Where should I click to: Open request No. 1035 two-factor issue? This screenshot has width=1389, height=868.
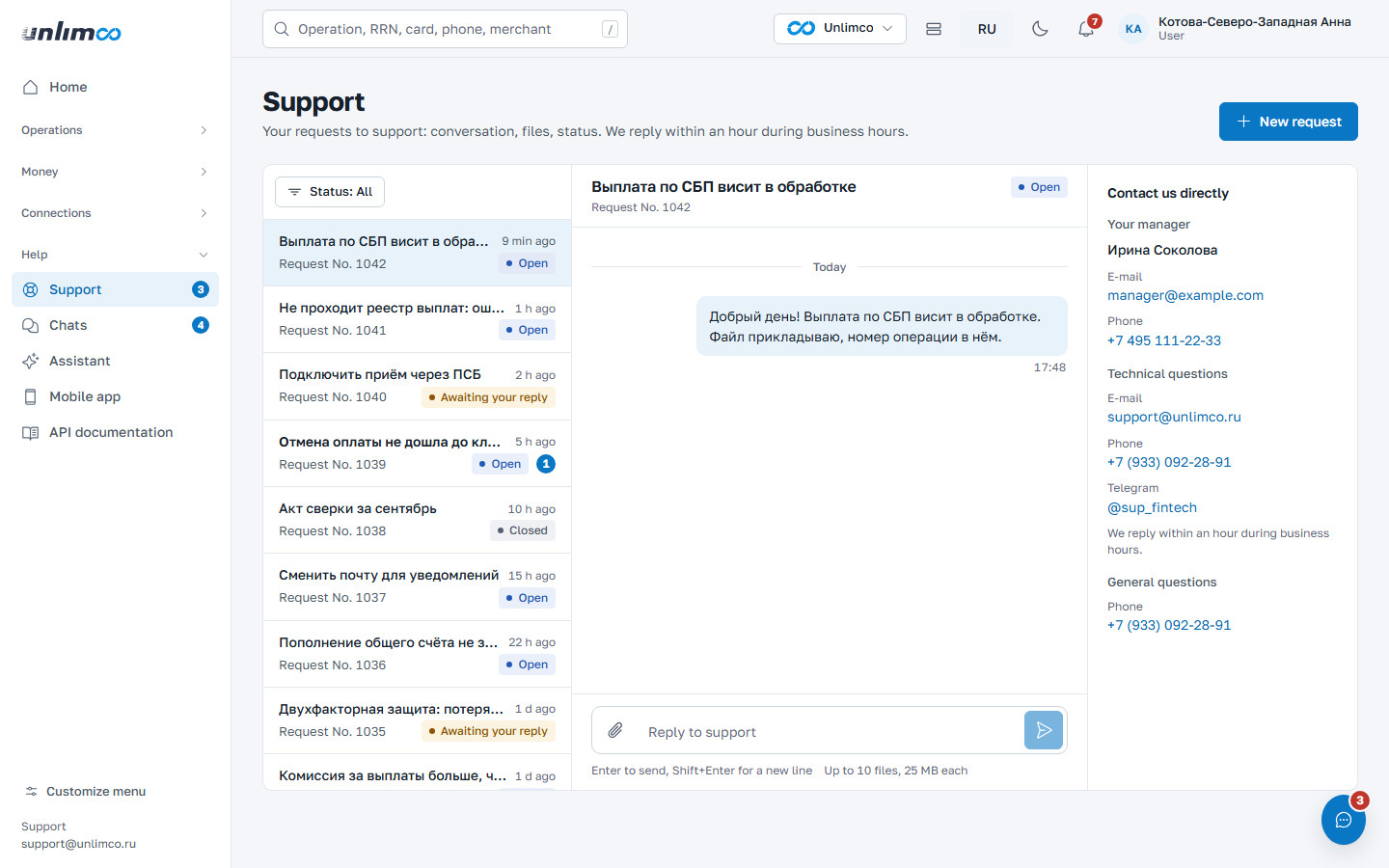point(418,720)
